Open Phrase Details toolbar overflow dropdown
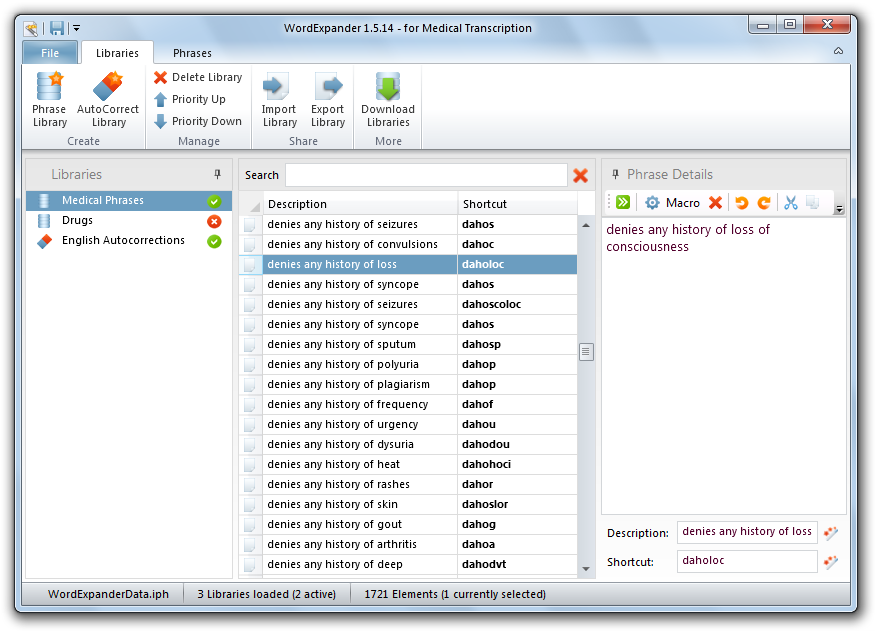The width and height of the screenshot is (876, 631). tap(839, 209)
